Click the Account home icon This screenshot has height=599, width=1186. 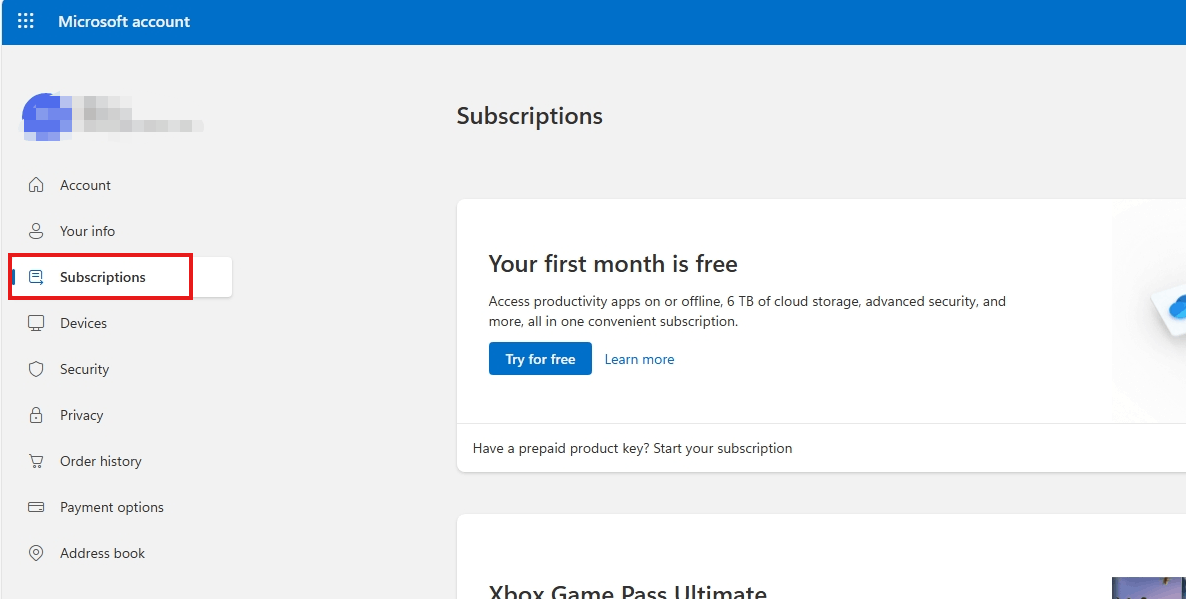(36, 185)
